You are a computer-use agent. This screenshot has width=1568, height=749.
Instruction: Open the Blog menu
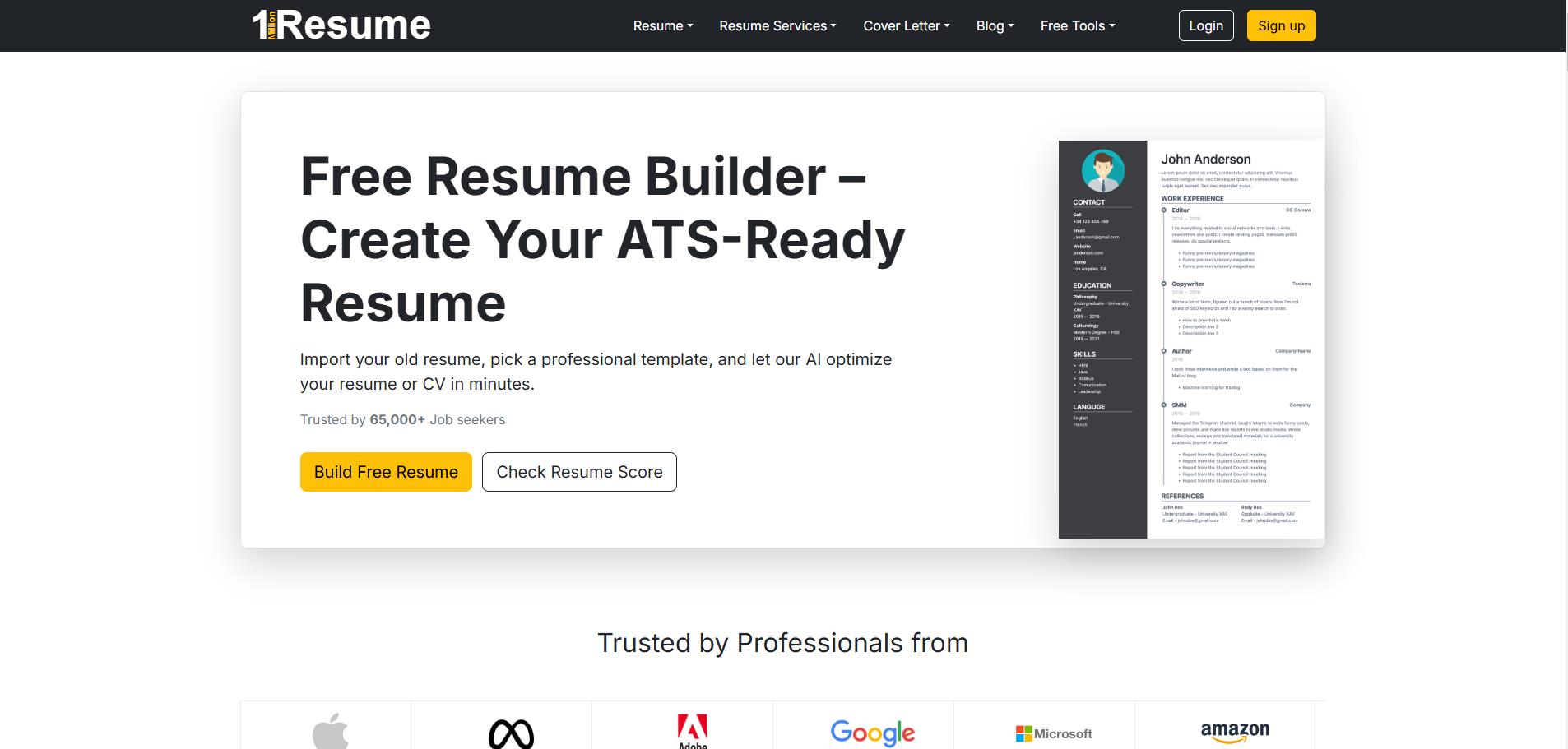pos(994,25)
